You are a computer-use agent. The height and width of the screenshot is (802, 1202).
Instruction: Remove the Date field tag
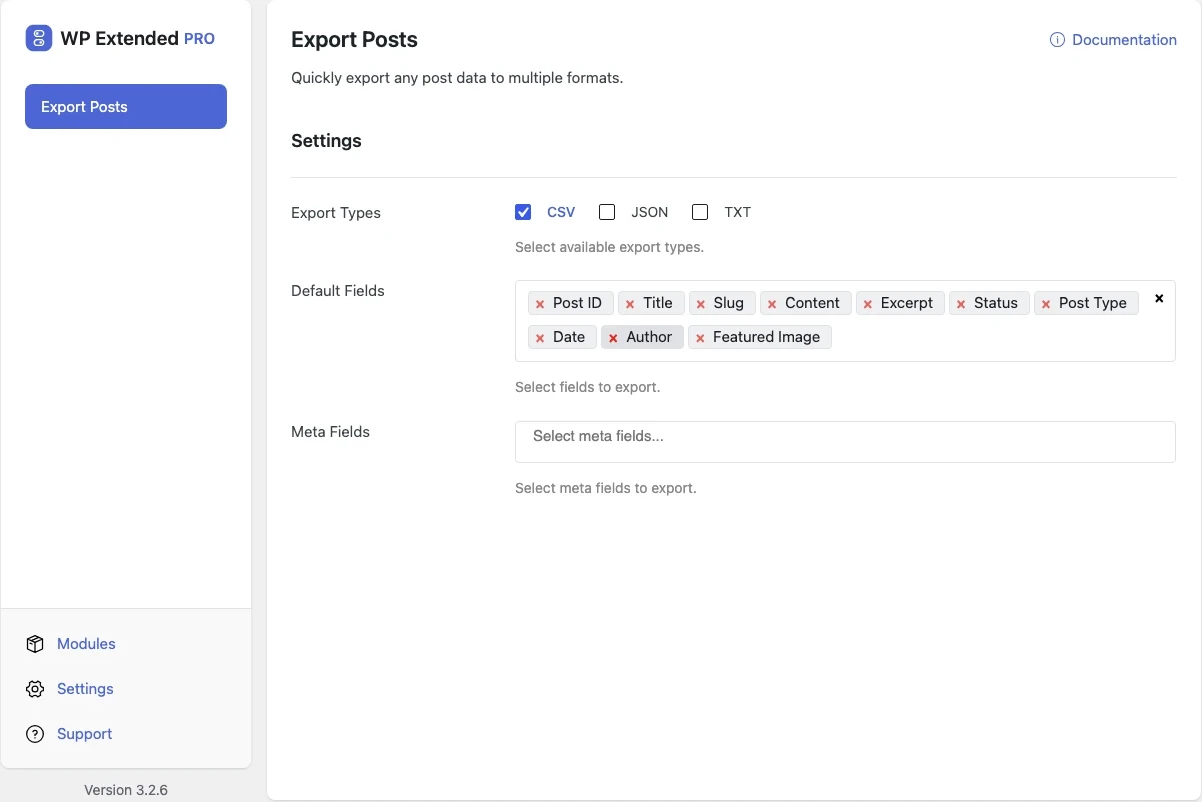(540, 338)
